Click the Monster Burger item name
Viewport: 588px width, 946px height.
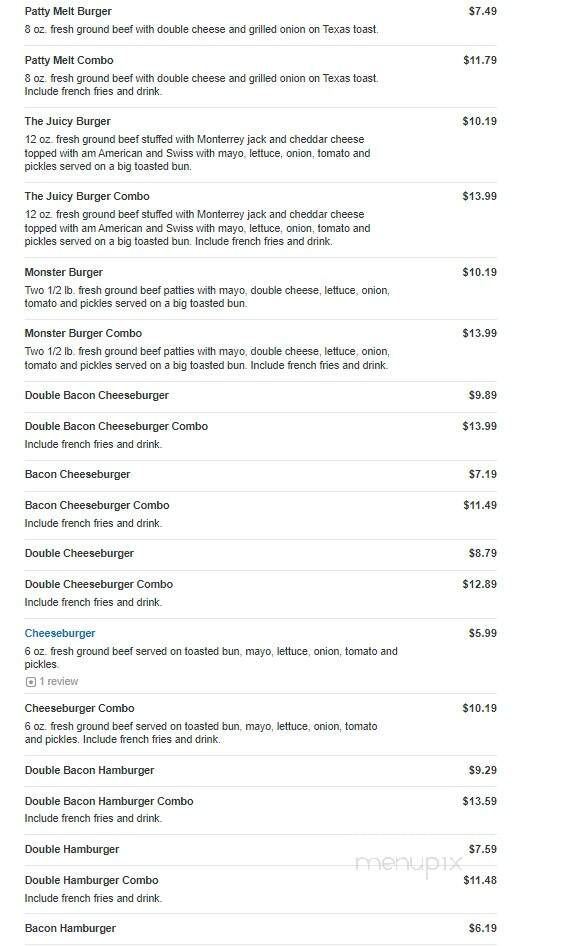pyautogui.click(x=63, y=272)
